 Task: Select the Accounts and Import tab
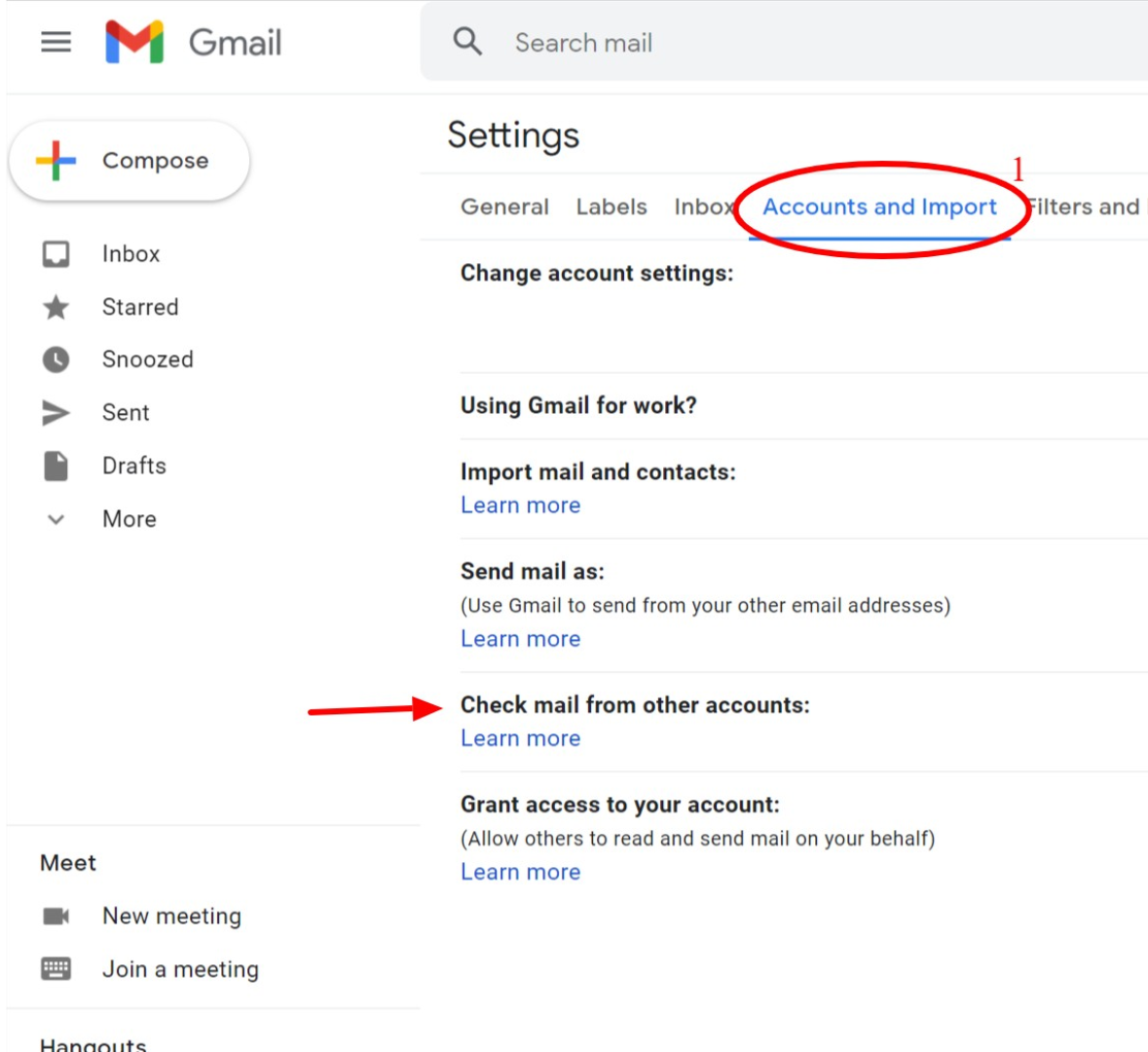(x=879, y=207)
